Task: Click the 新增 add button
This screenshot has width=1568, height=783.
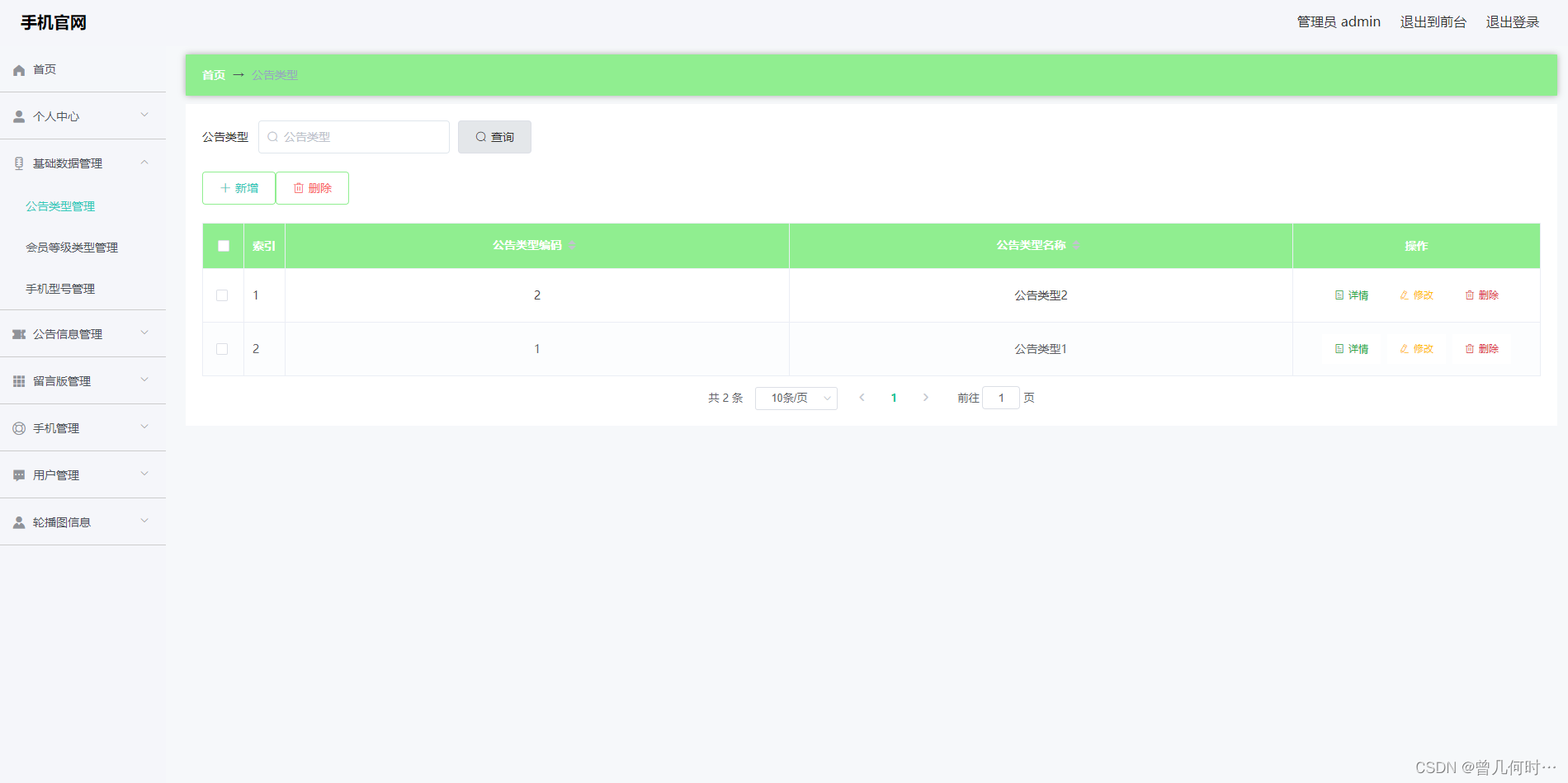Action: click(x=239, y=188)
